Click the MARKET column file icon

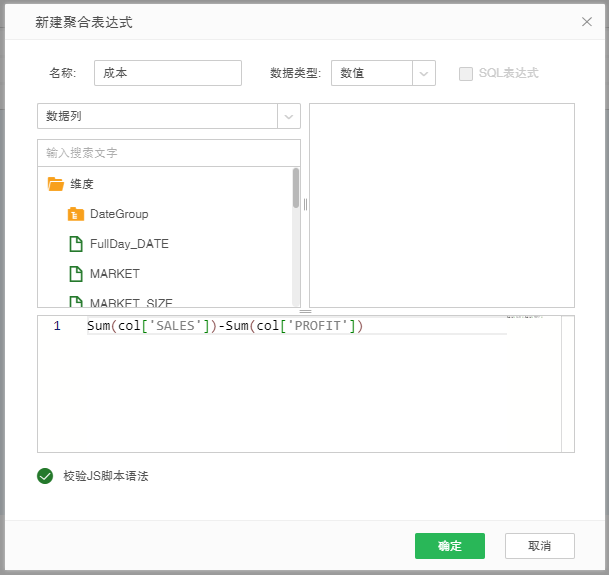[x=75, y=274]
